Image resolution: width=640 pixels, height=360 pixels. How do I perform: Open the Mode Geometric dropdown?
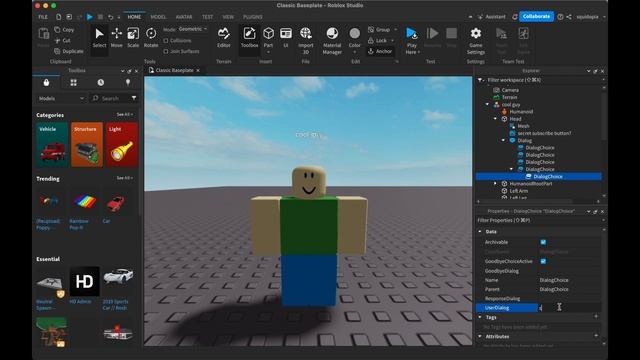pos(193,29)
